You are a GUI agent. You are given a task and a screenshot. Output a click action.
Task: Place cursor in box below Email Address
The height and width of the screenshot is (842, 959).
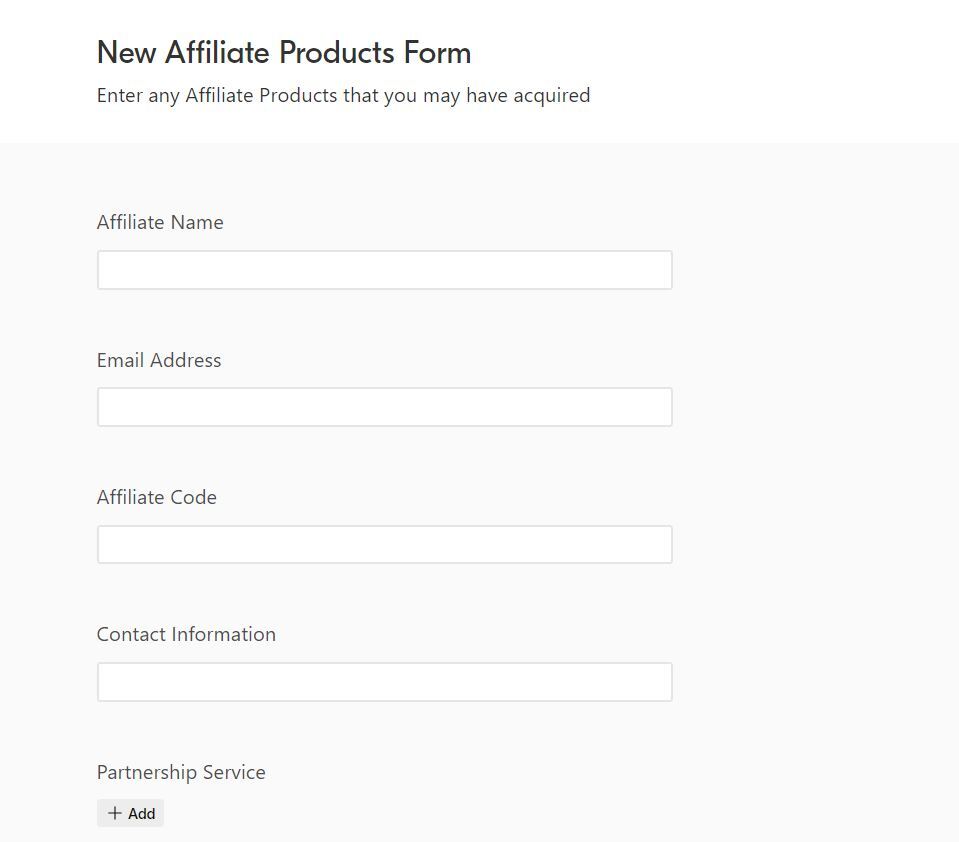click(384, 407)
